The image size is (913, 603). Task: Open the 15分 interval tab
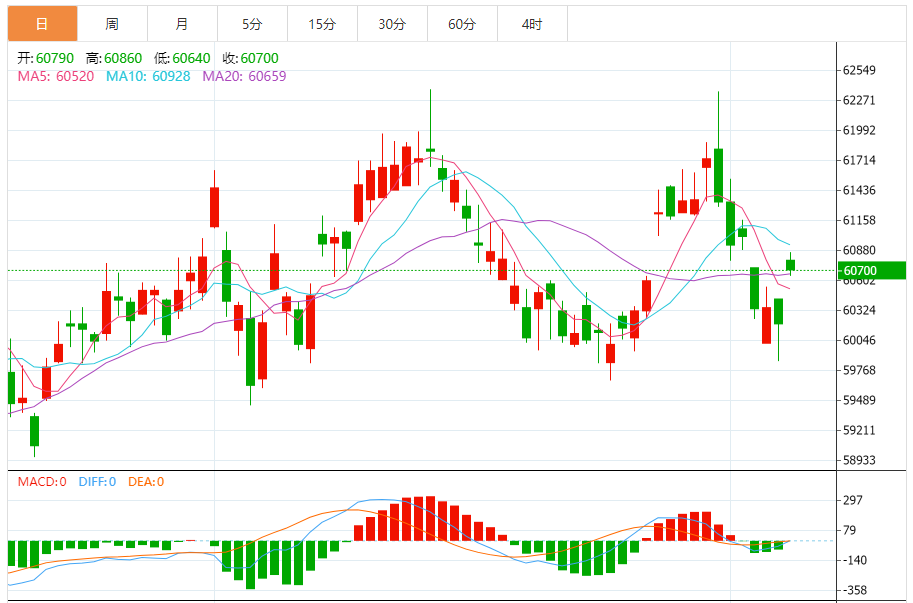(322, 24)
